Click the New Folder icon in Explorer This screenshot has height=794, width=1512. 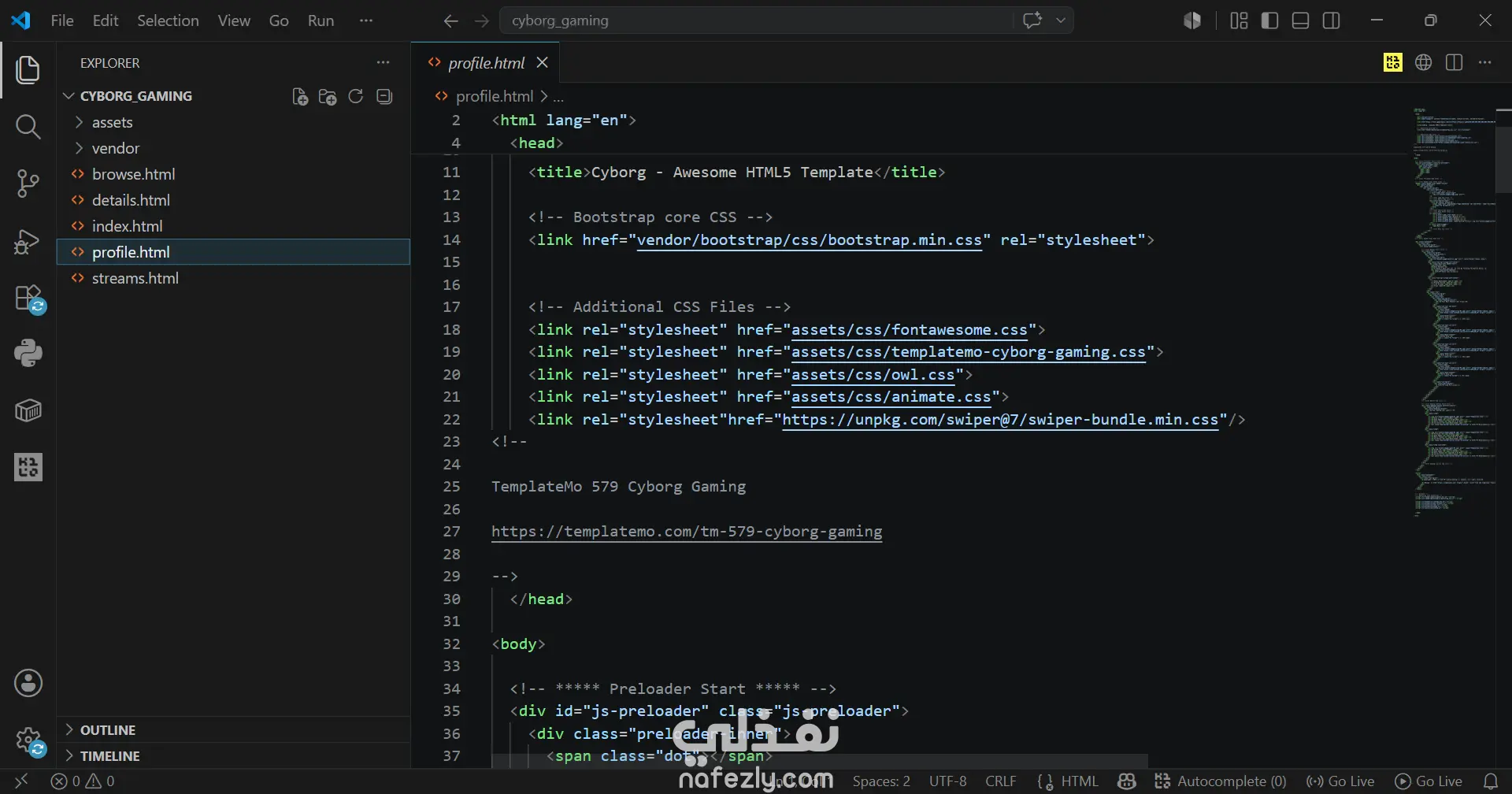point(328,96)
